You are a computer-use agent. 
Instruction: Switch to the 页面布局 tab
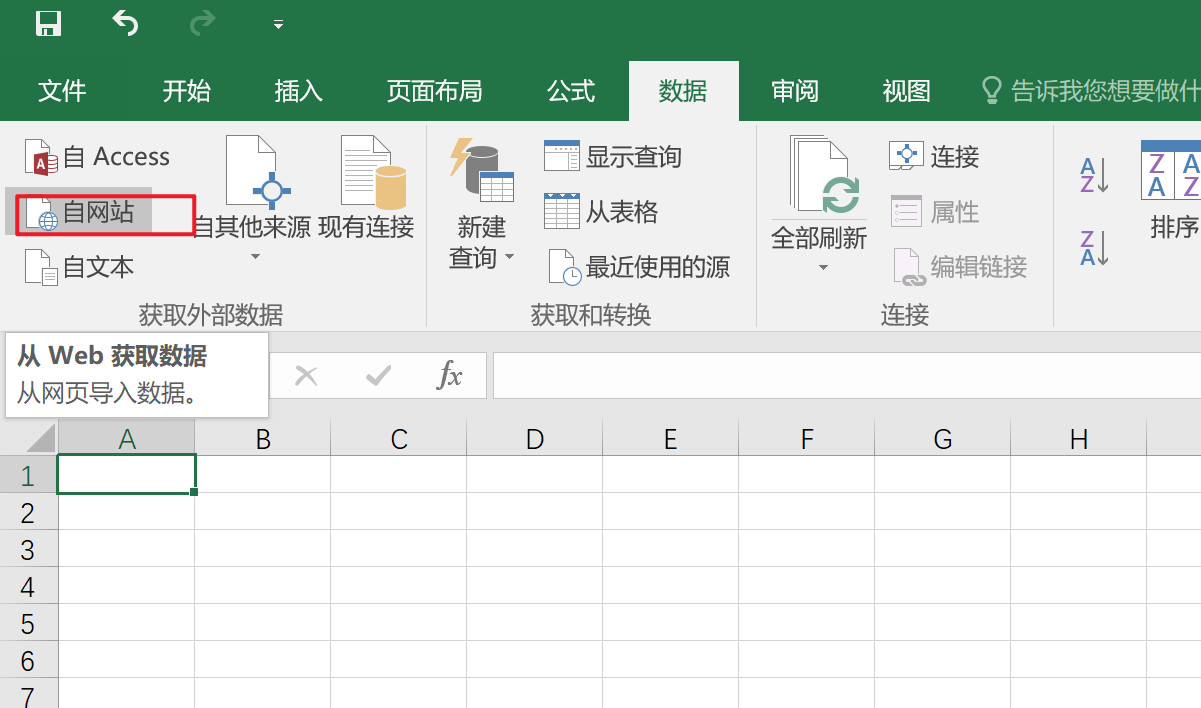pos(435,91)
